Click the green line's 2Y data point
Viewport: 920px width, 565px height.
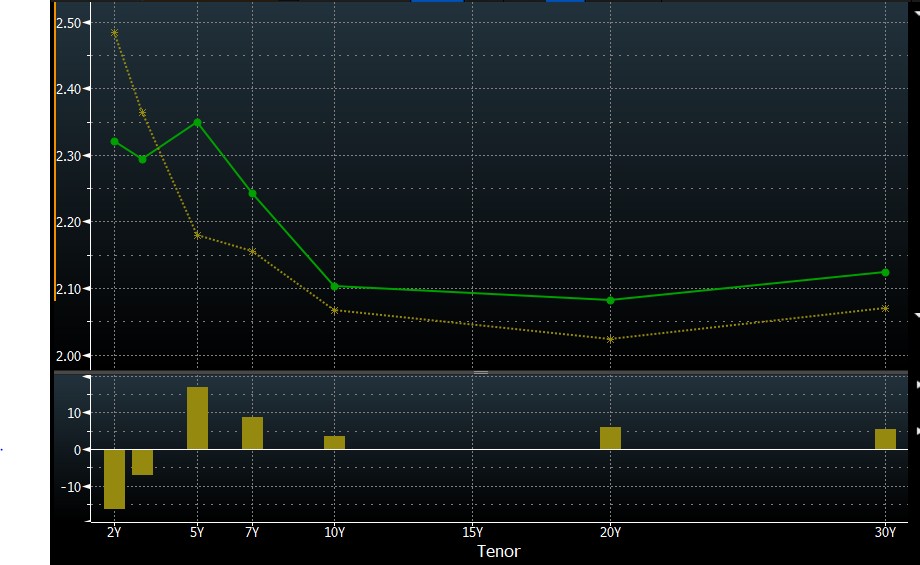(x=114, y=141)
